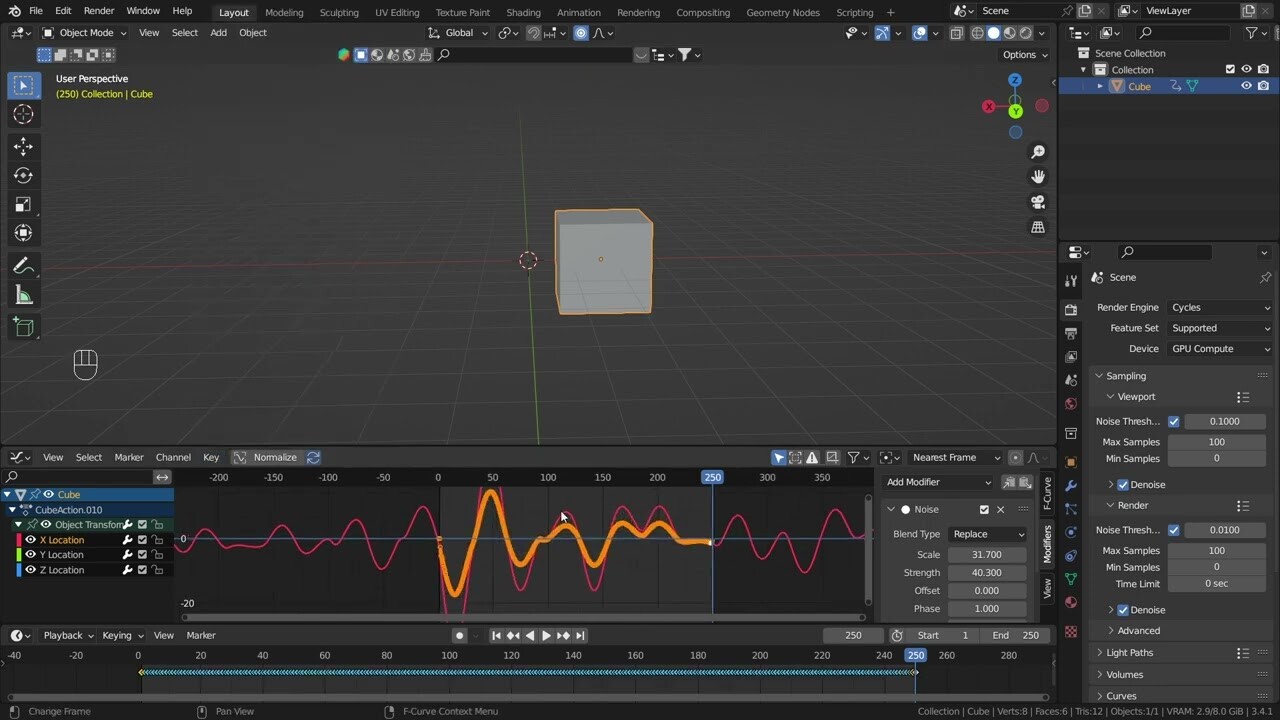Select the Rotate tool in viewport toolbar
The height and width of the screenshot is (720, 1280).
point(23,175)
